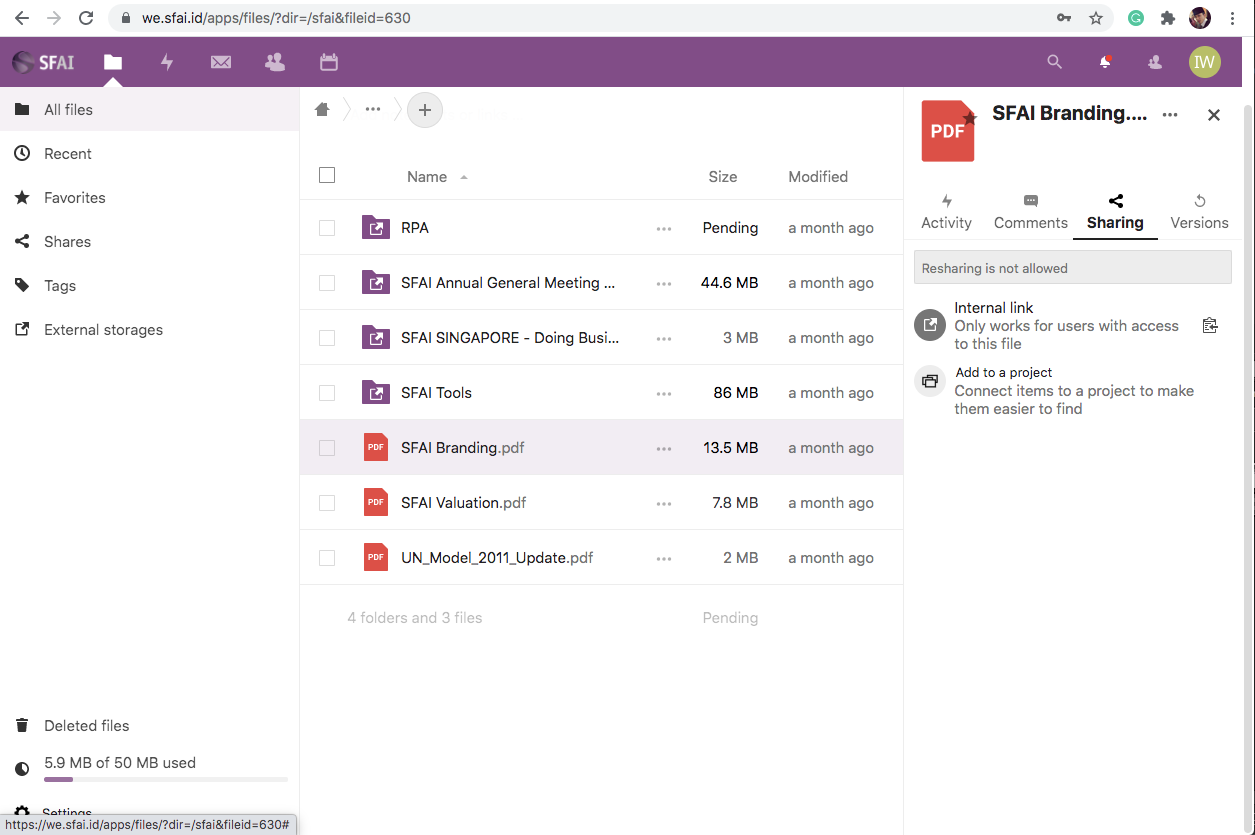Go to home folder breadcrumb

coord(322,110)
